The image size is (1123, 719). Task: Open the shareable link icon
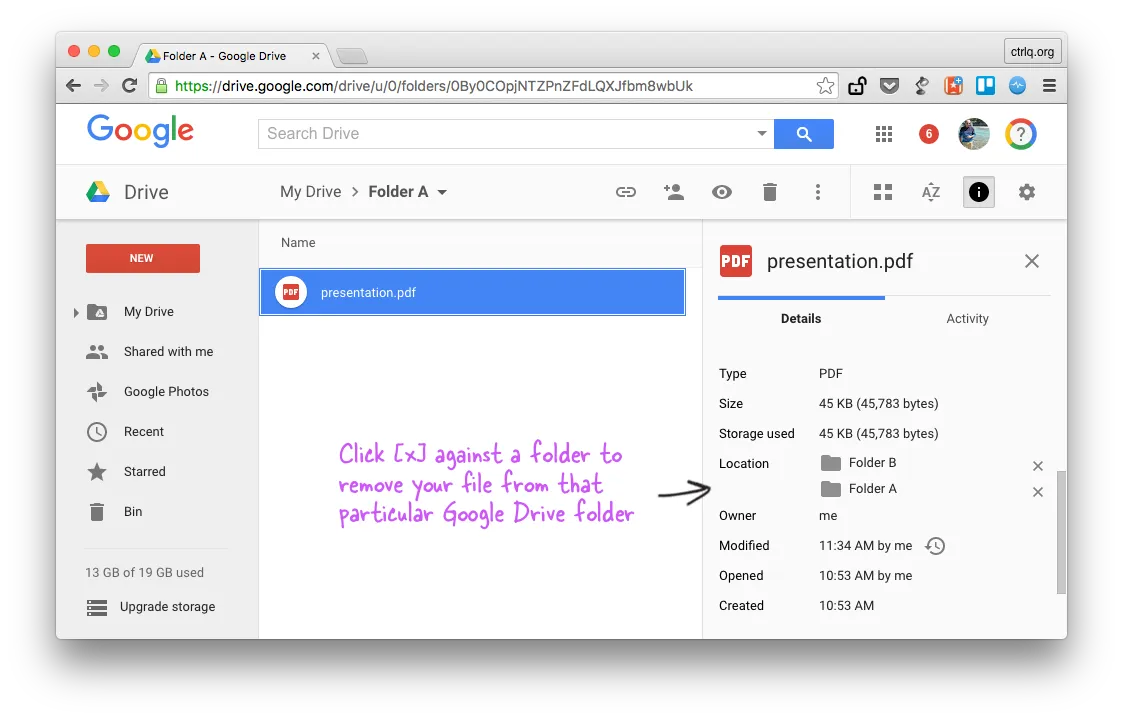pos(626,191)
